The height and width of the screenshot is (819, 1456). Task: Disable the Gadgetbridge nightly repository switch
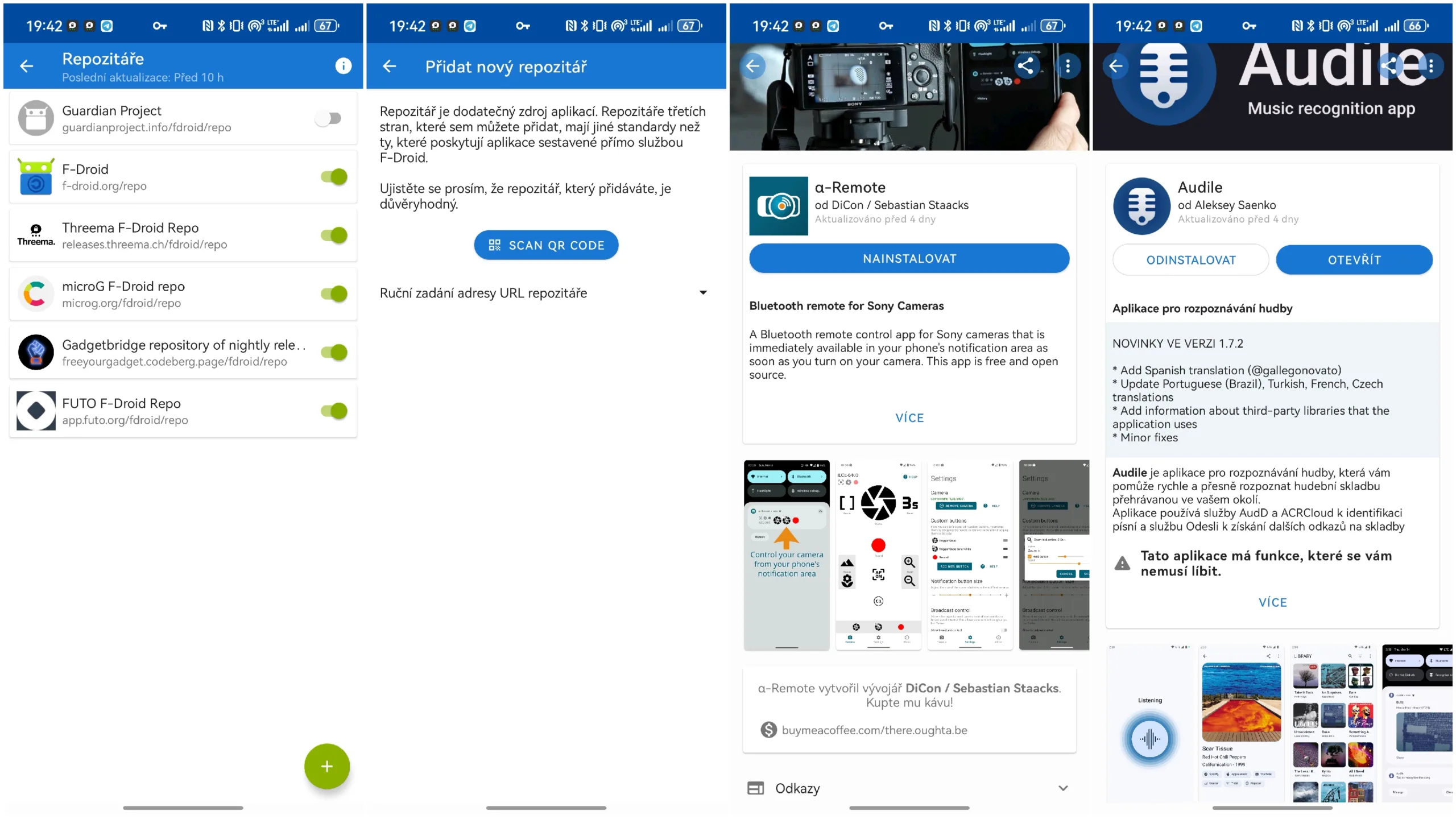334,352
